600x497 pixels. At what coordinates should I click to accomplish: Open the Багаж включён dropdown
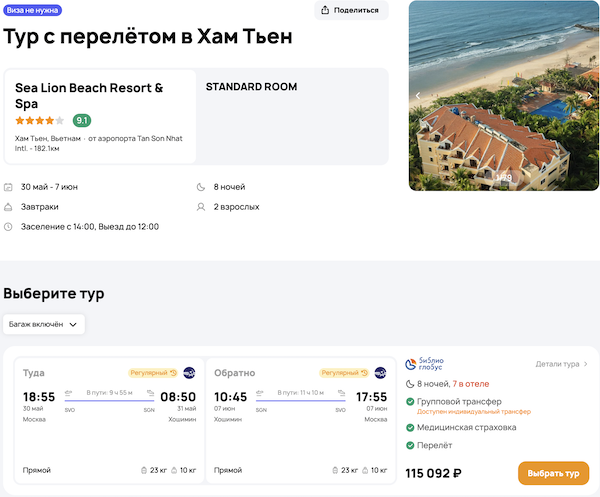coord(44,324)
